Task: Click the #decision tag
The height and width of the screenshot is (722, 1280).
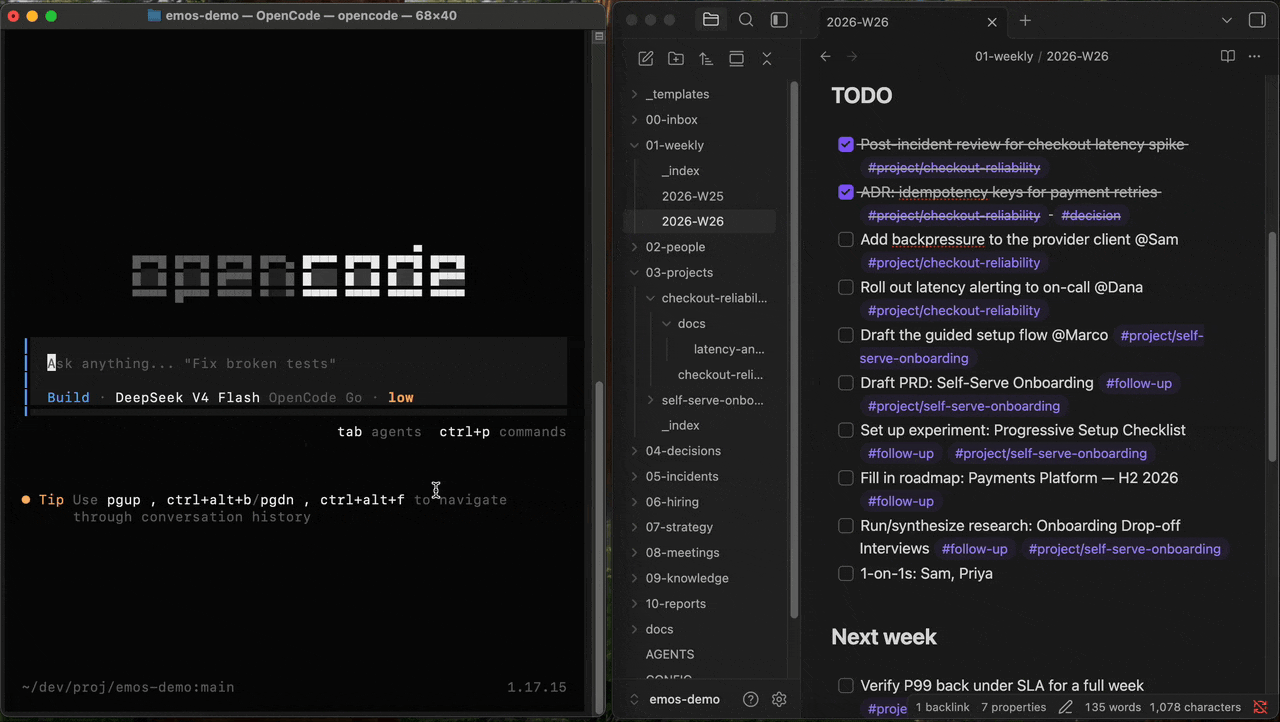Action: [x=1091, y=215]
